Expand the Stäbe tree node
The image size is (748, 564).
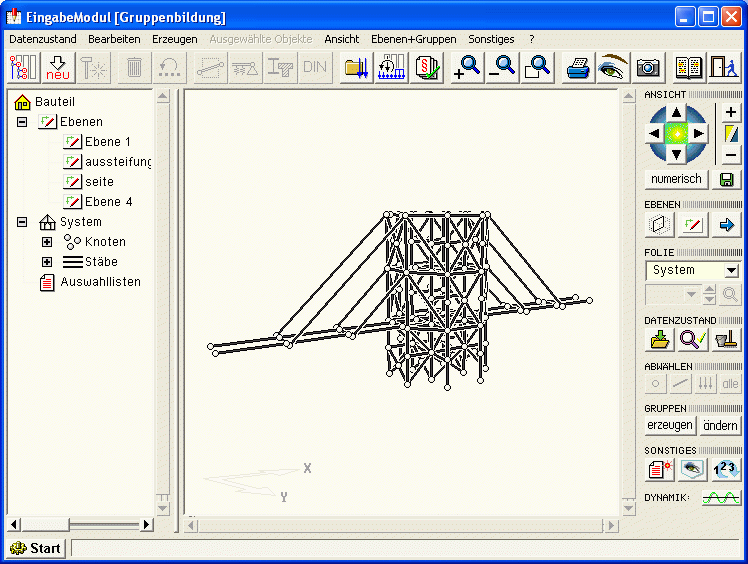(46, 262)
